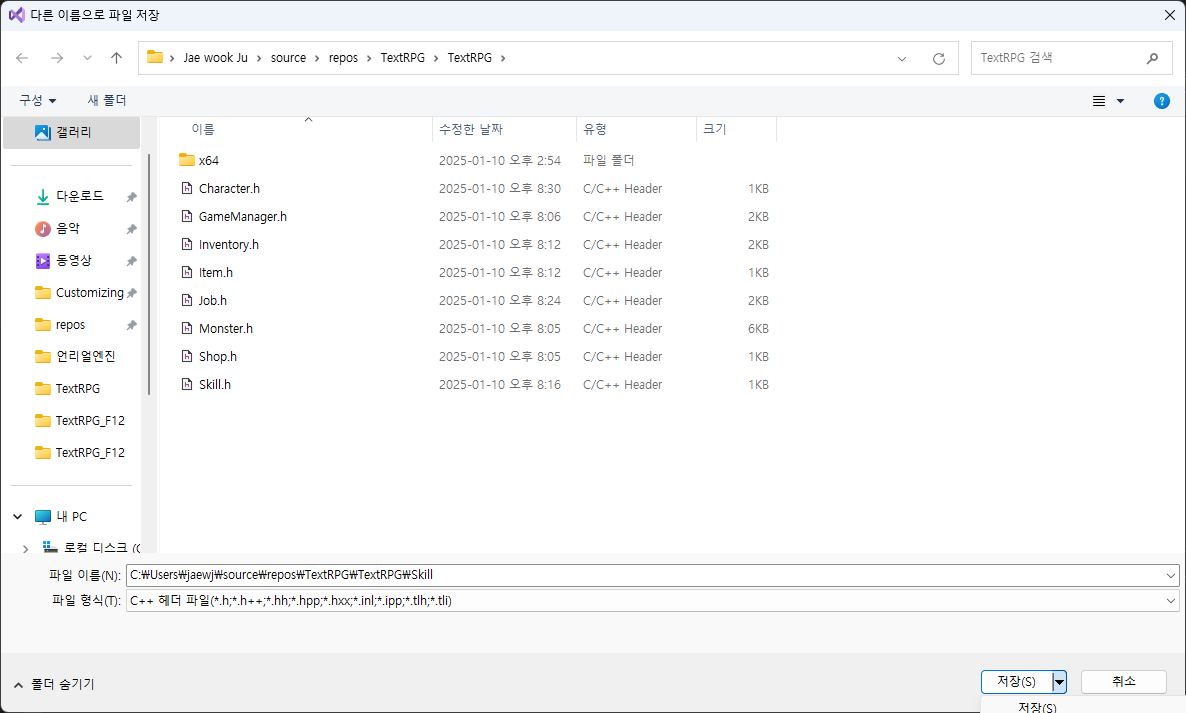The height and width of the screenshot is (713, 1186).
Task: Open the 파일 이름 dropdown arrow
Action: click(x=1171, y=575)
